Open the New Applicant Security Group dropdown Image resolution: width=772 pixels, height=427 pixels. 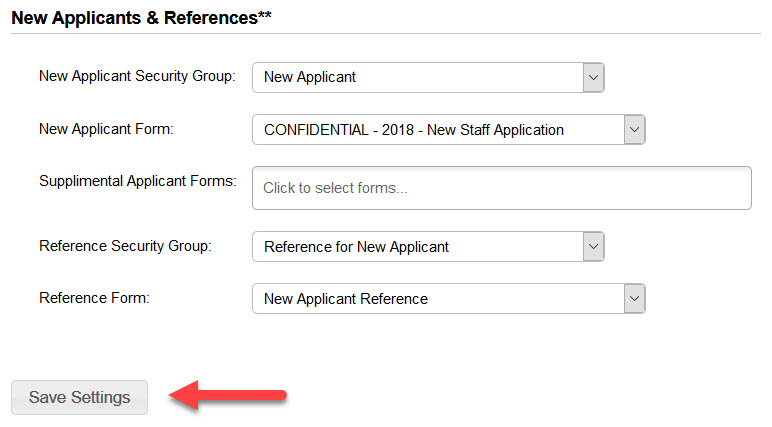coord(428,77)
